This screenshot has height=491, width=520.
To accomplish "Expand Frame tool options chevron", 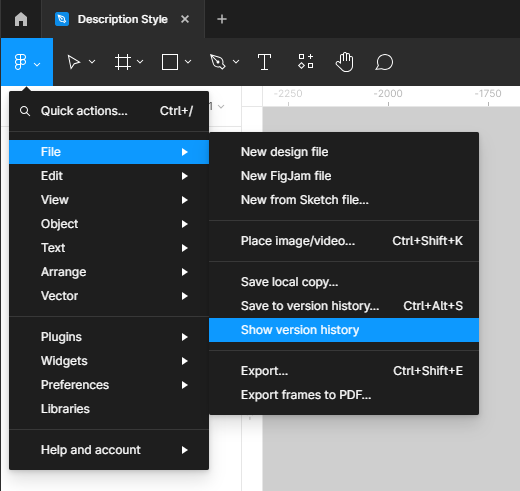I will (140, 62).
